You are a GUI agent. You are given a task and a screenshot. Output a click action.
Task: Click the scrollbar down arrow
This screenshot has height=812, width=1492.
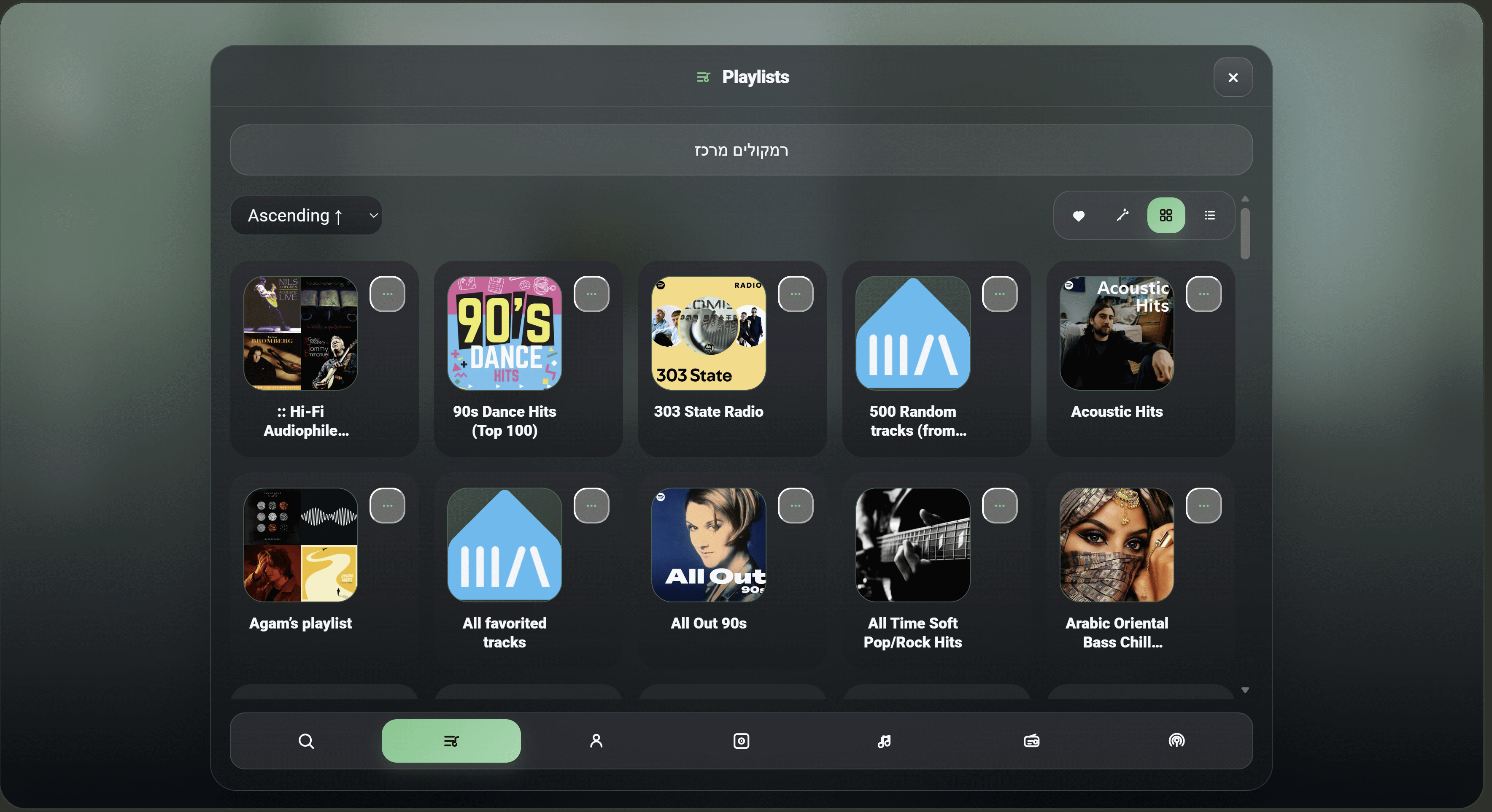[x=1245, y=691]
